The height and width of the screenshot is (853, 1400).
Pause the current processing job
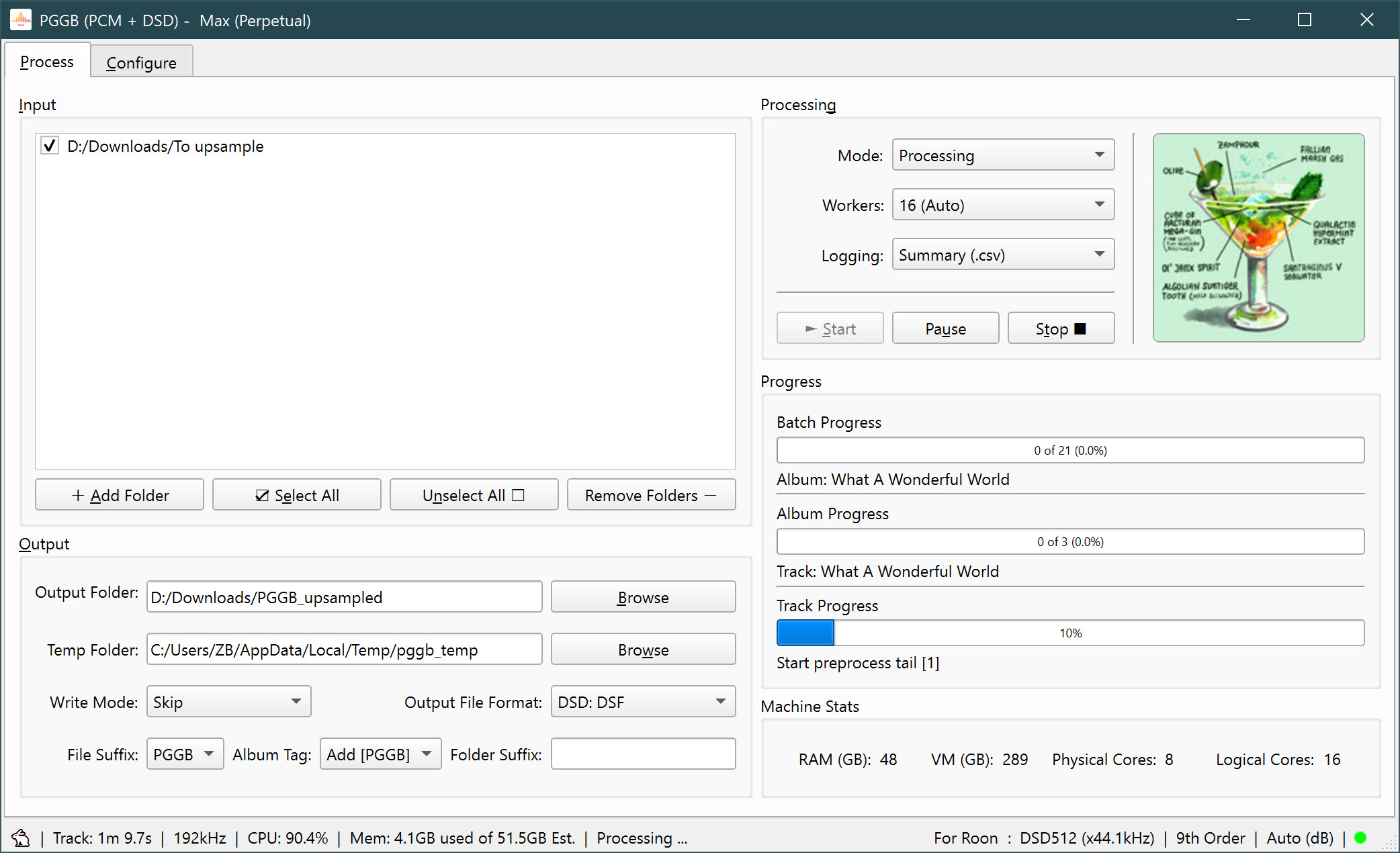pos(945,328)
